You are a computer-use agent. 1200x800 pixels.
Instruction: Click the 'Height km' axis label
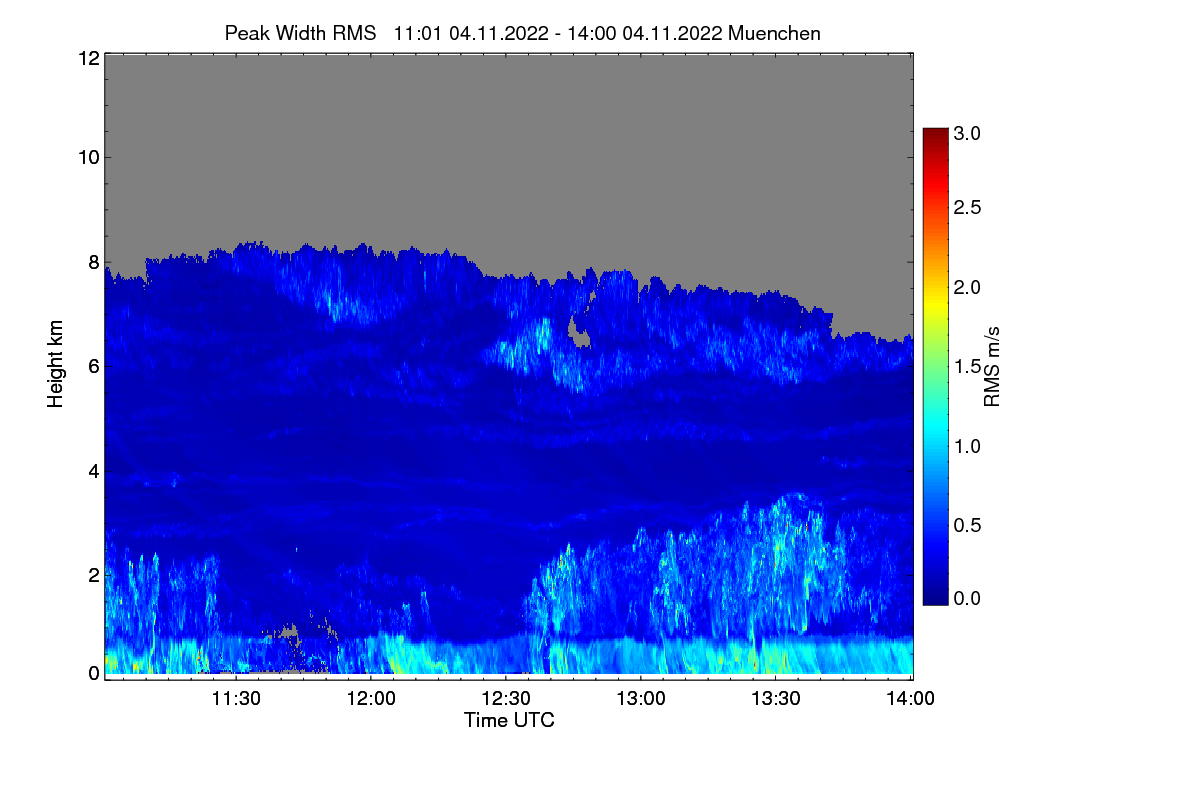56,364
